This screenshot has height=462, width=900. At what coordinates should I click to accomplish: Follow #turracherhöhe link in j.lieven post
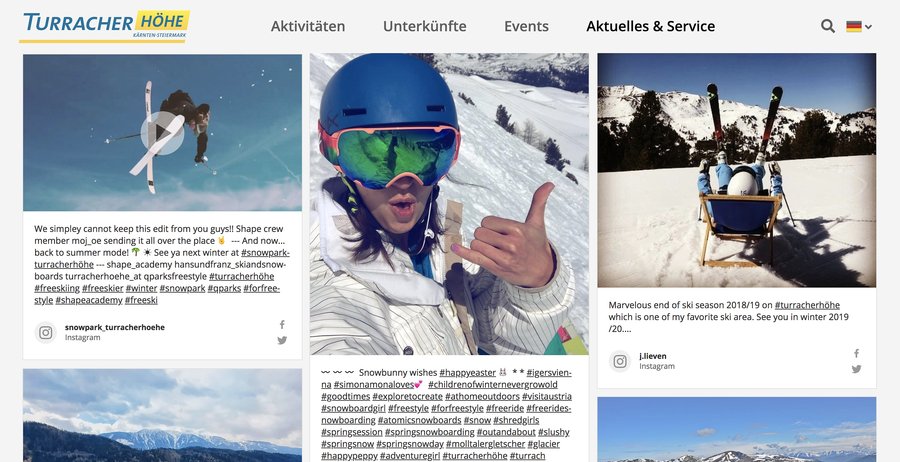[807, 305]
